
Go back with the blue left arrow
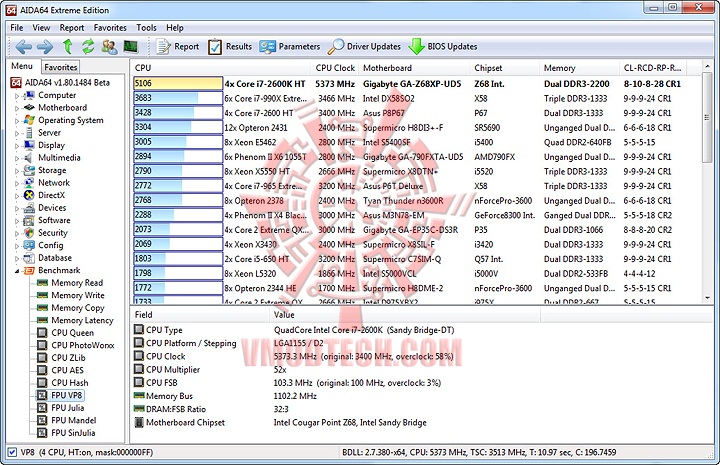click(23, 46)
